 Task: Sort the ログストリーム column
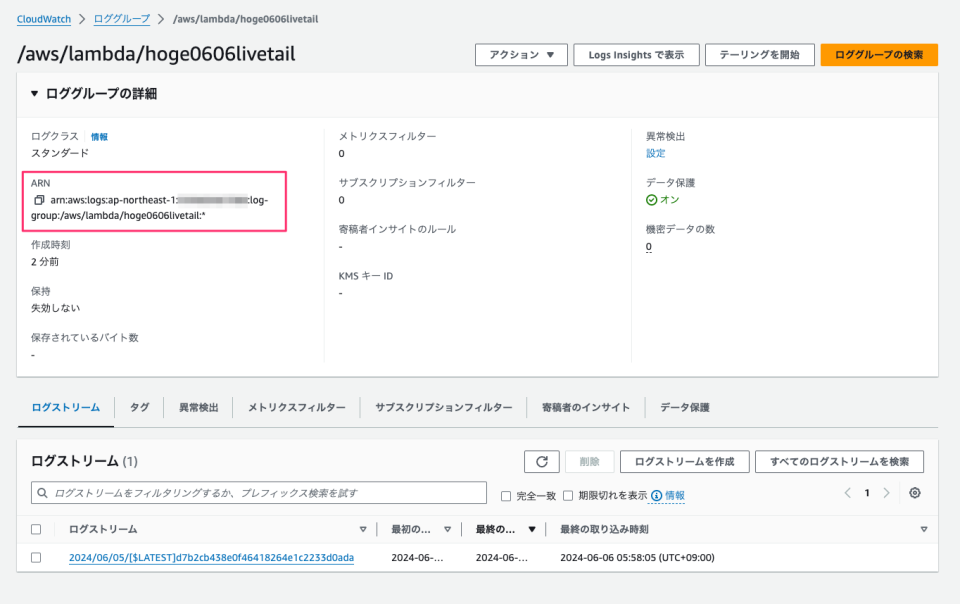(x=362, y=529)
